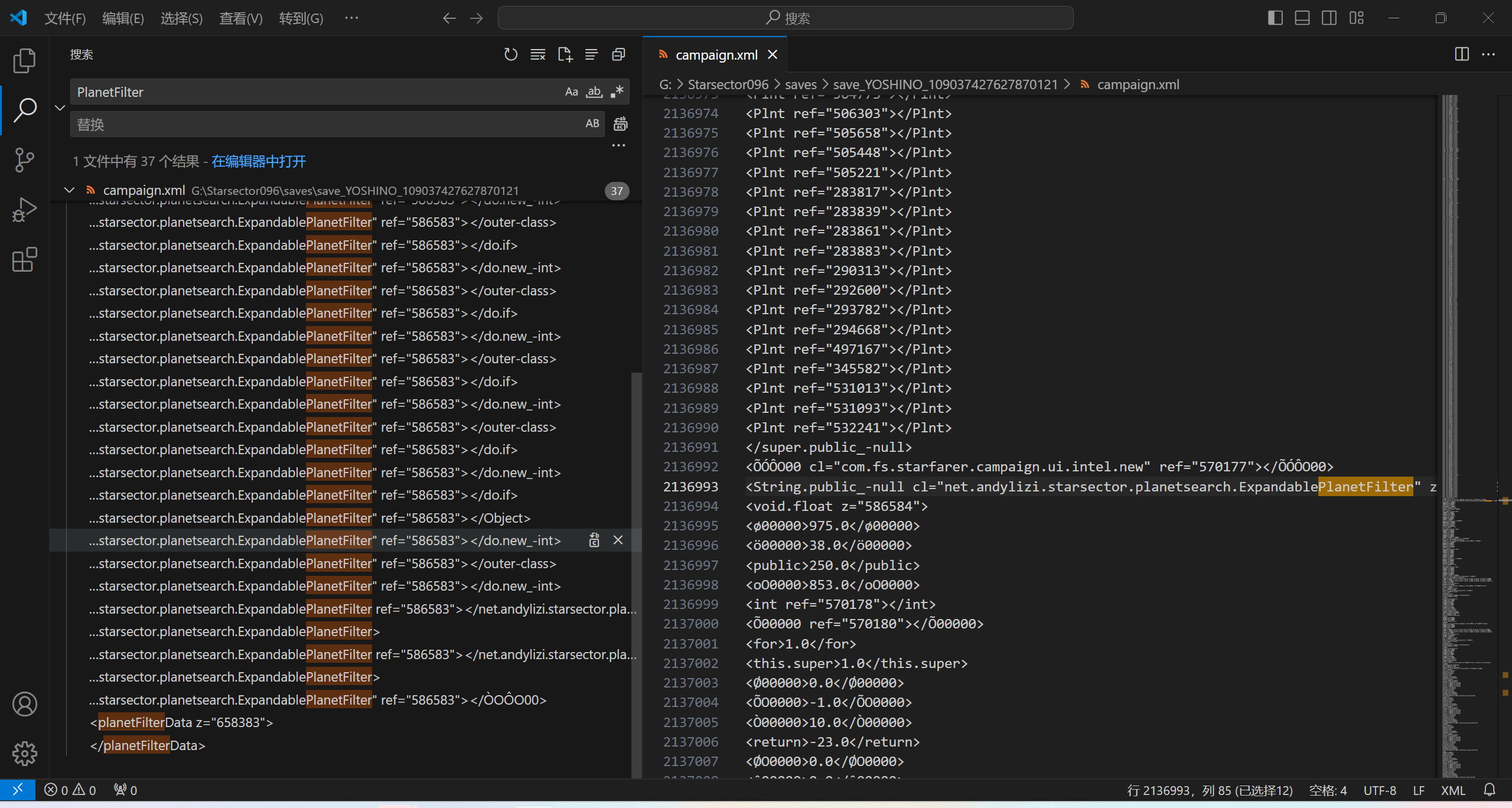Open the Run and Debug view

coord(24,210)
